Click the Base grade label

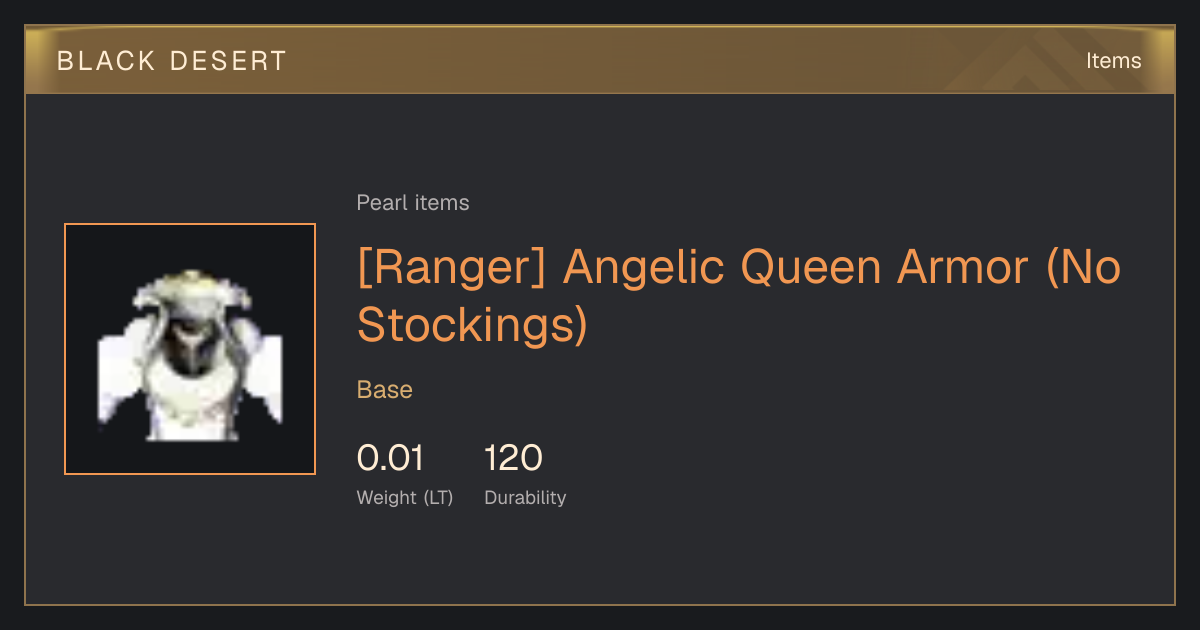[385, 390]
